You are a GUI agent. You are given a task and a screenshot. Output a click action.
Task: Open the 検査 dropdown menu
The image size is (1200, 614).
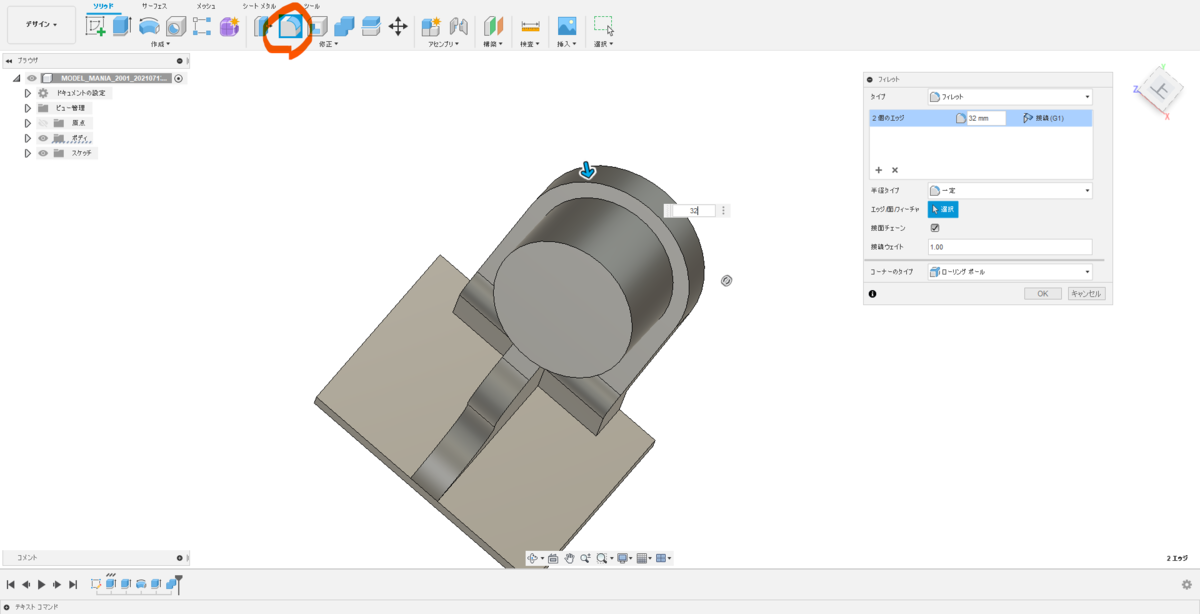click(530, 44)
